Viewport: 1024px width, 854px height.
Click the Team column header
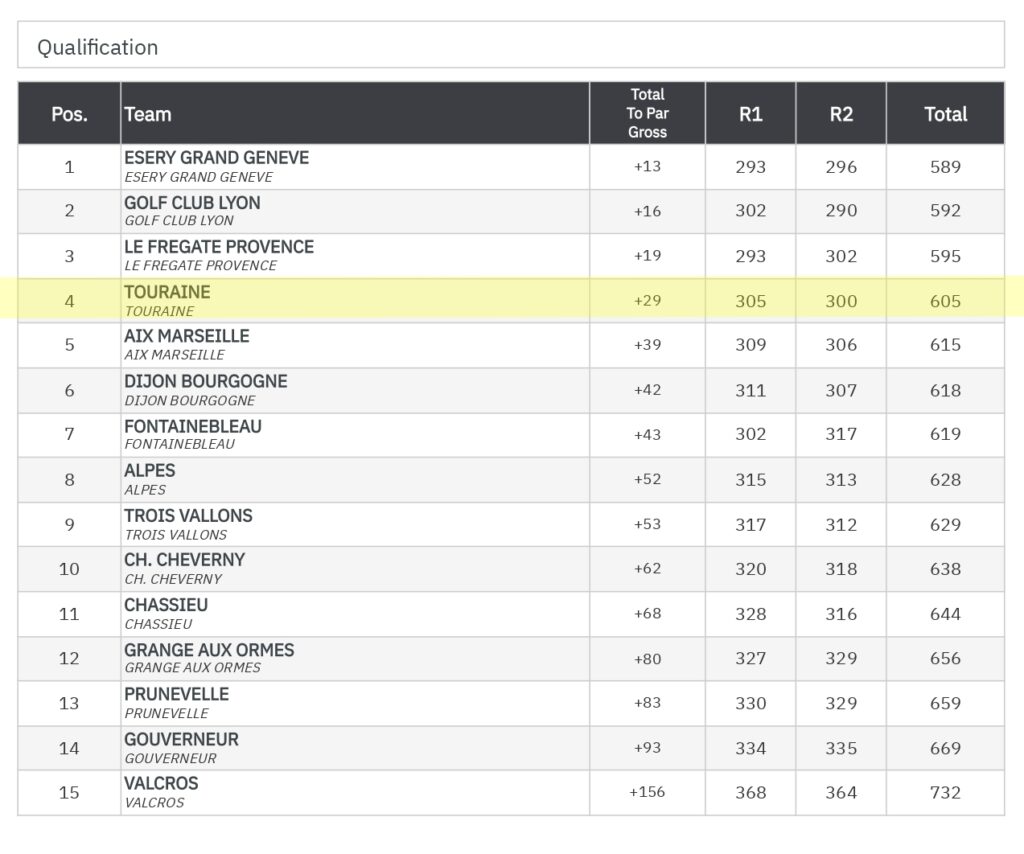point(148,114)
